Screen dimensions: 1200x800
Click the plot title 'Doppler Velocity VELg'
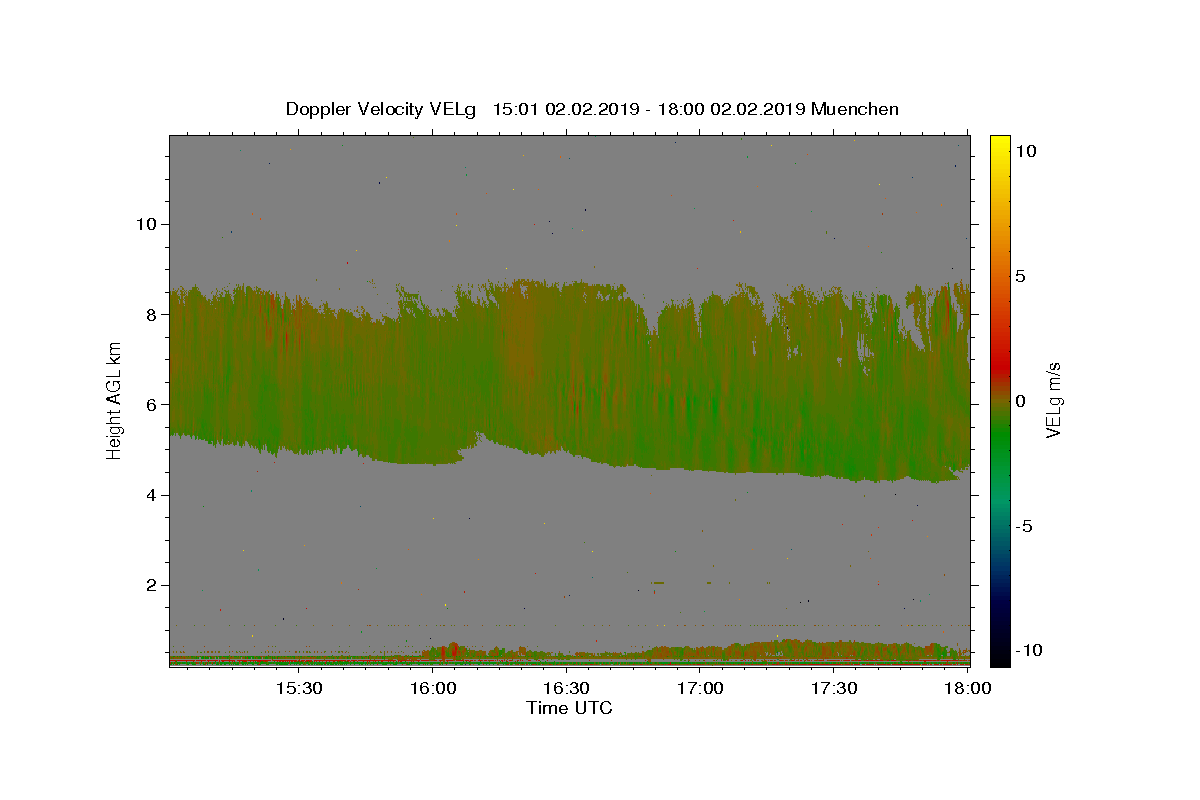(381, 109)
